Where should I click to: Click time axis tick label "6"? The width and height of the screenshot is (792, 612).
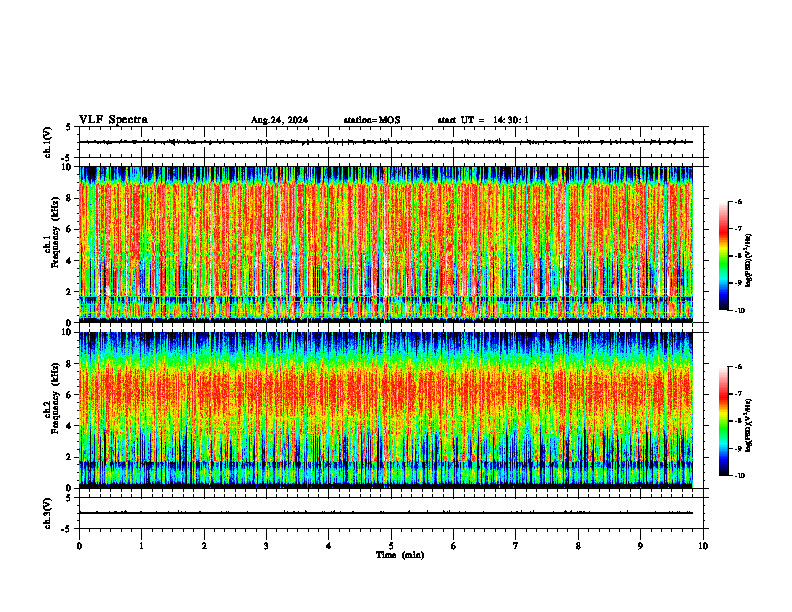[454, 546]
